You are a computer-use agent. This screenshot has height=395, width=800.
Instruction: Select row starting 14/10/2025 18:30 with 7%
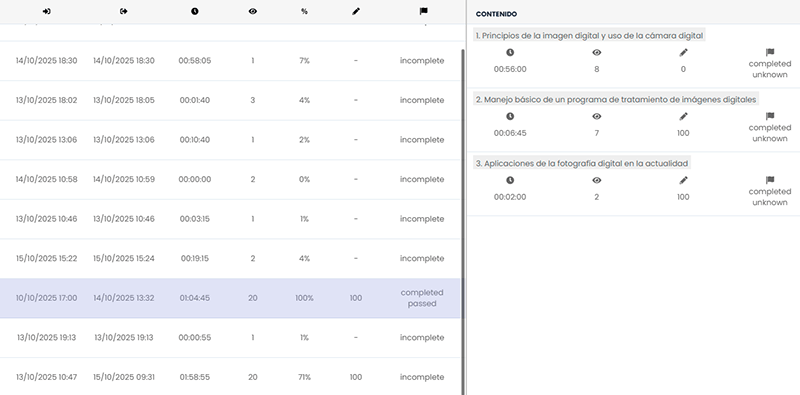230,61
